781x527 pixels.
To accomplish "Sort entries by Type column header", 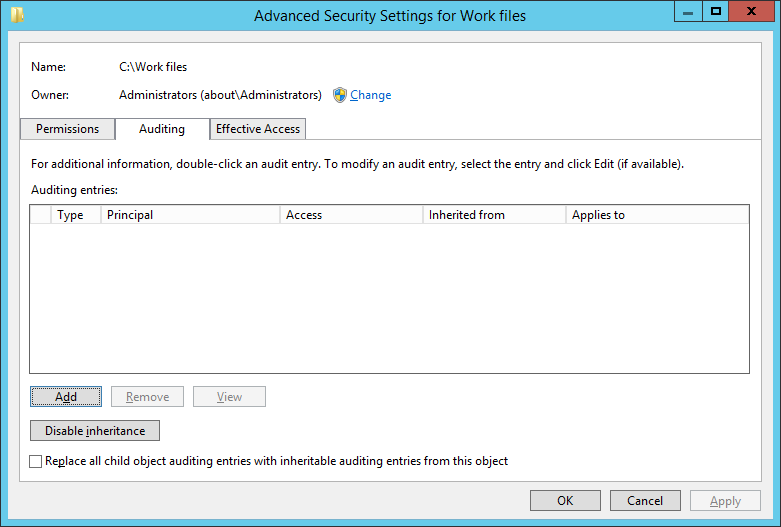I will [x=76, y=215].
